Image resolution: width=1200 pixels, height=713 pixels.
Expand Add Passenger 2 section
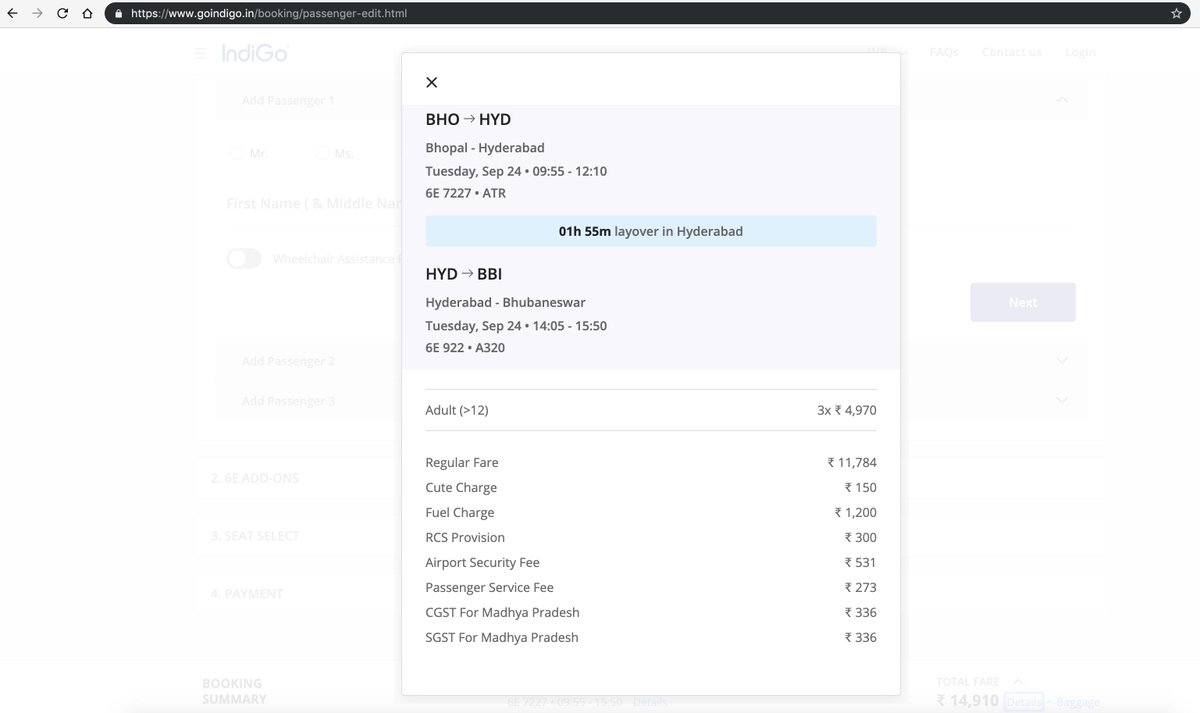click(x=1062, y=361)
